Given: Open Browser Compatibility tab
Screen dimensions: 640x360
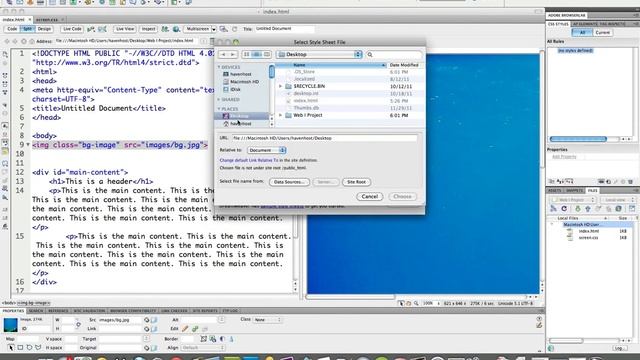Looking at the screenshot, I should pos(133,311).
